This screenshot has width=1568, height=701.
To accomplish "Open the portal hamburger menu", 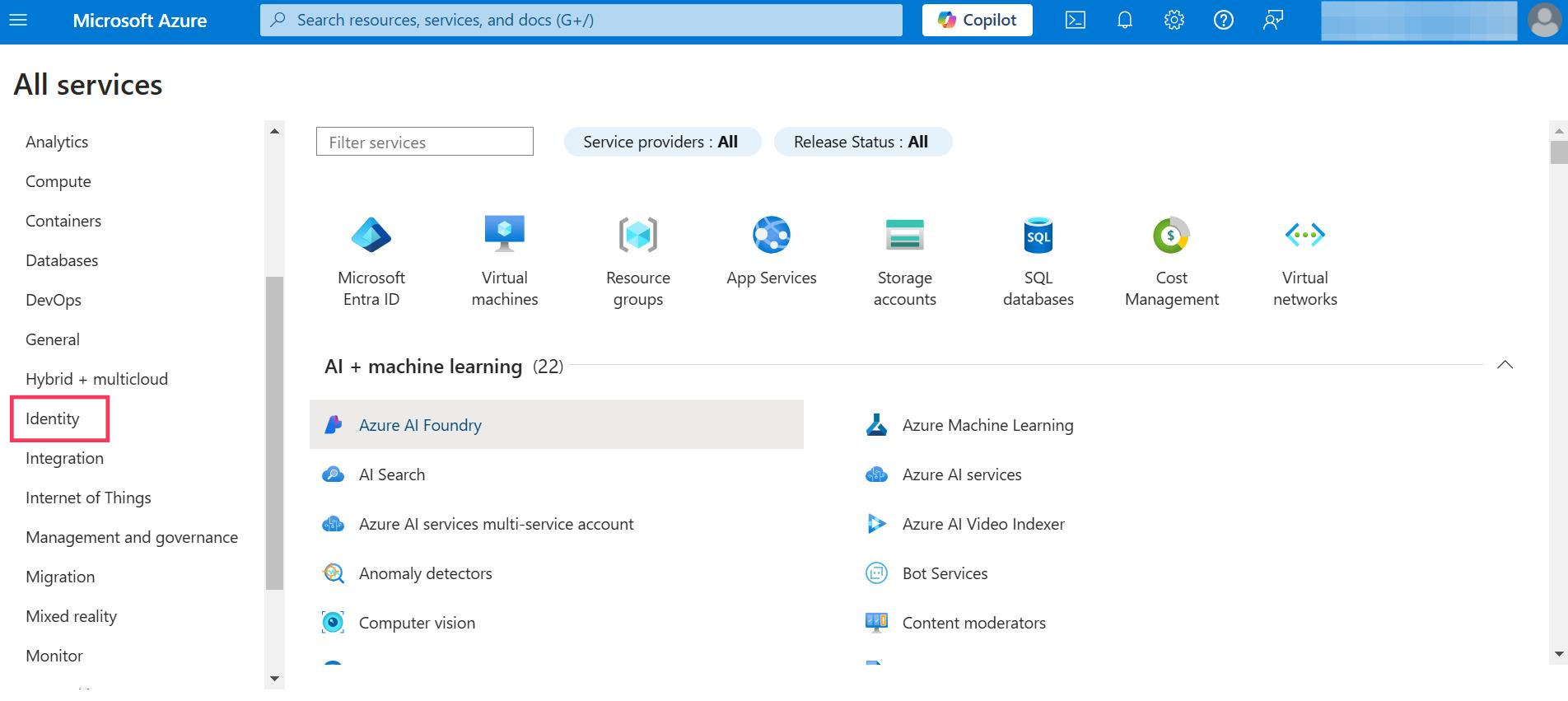I will click(18, 20).
